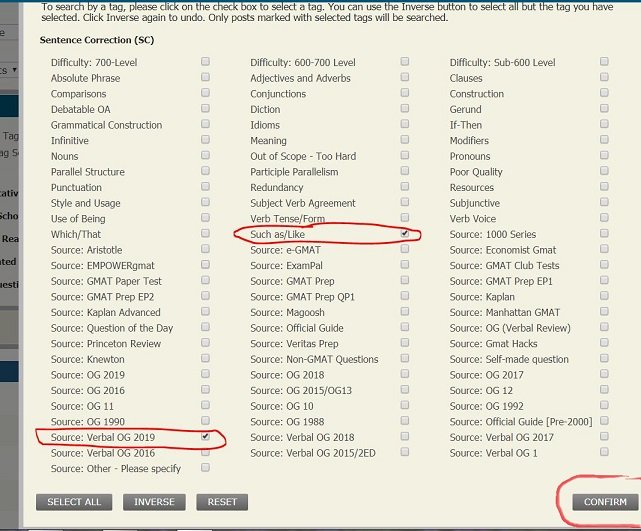641x531 pixels.
Task: Check the Participle Parallelism checkbox
Action: [x=405, y=171]
